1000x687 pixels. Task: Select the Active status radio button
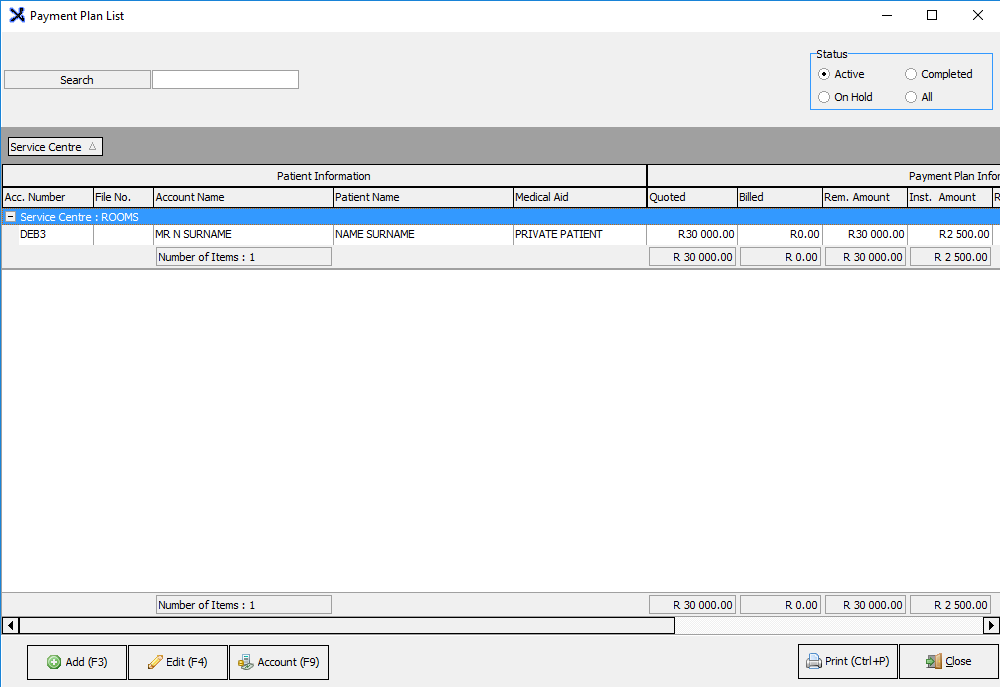pos(824,74)
